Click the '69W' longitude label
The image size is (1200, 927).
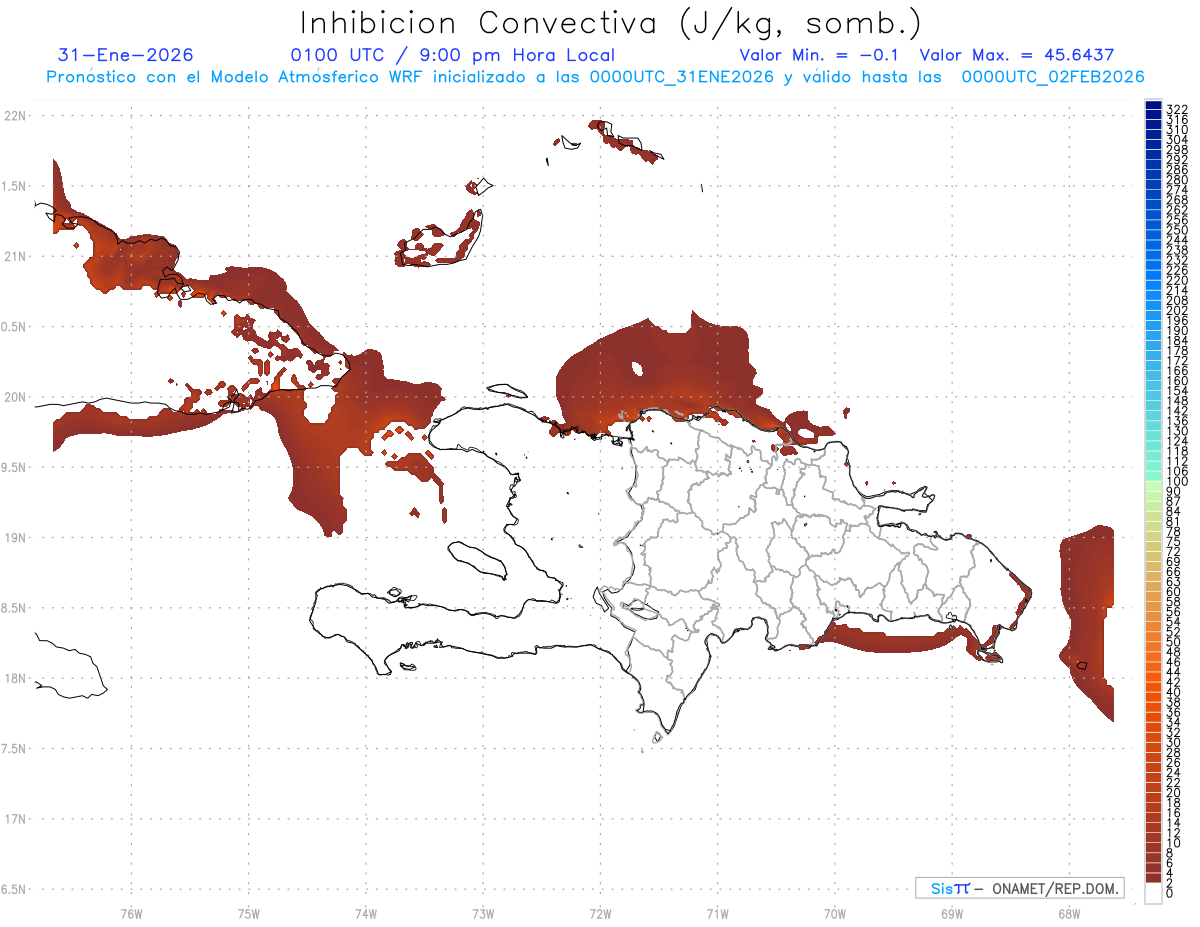[952, 913]
